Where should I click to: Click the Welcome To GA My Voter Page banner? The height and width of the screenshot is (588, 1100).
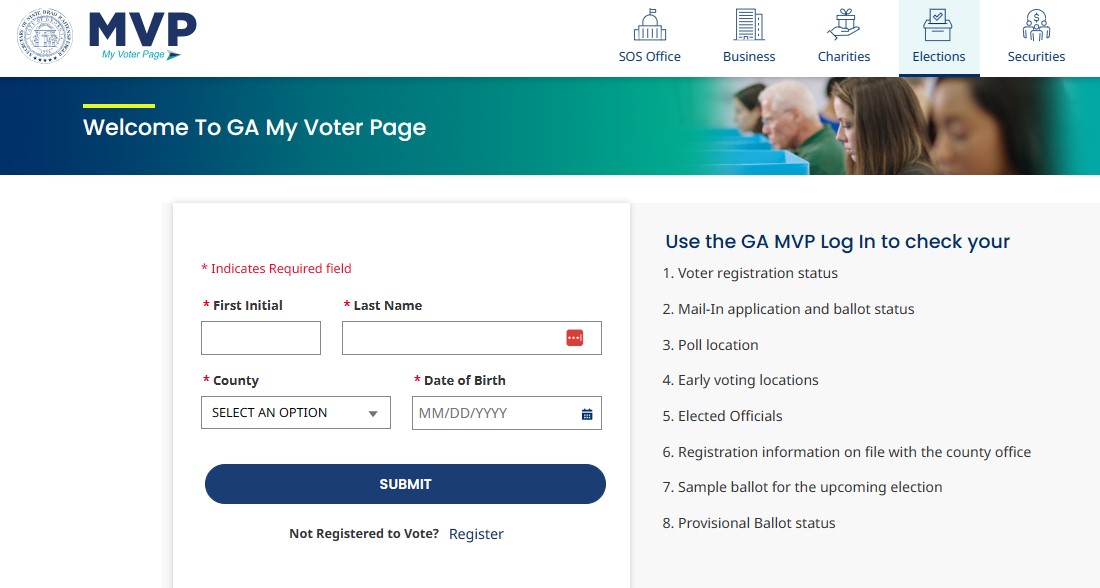click(x=254, y=128)
